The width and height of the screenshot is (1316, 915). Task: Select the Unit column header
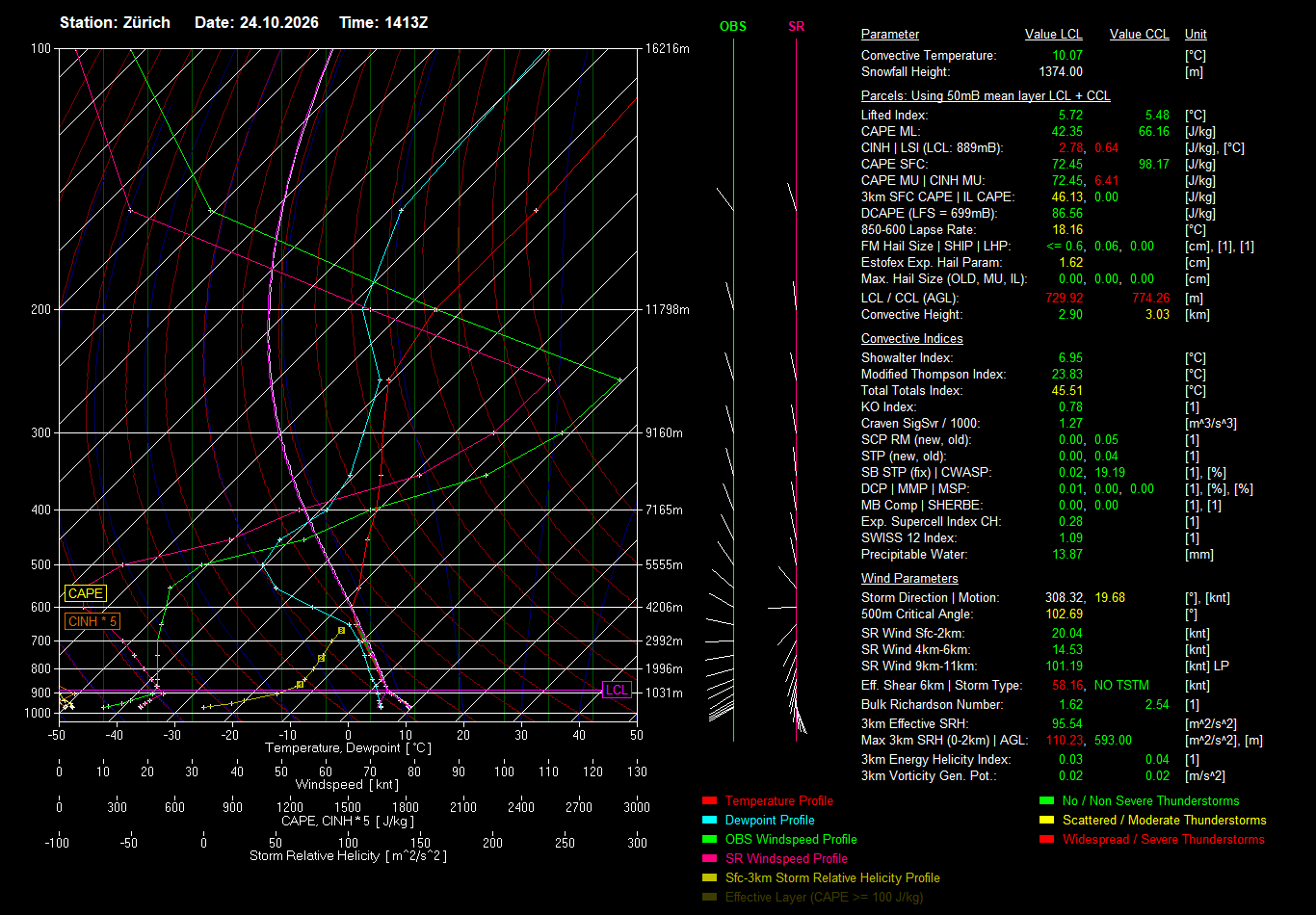[x=1196, y=35]
